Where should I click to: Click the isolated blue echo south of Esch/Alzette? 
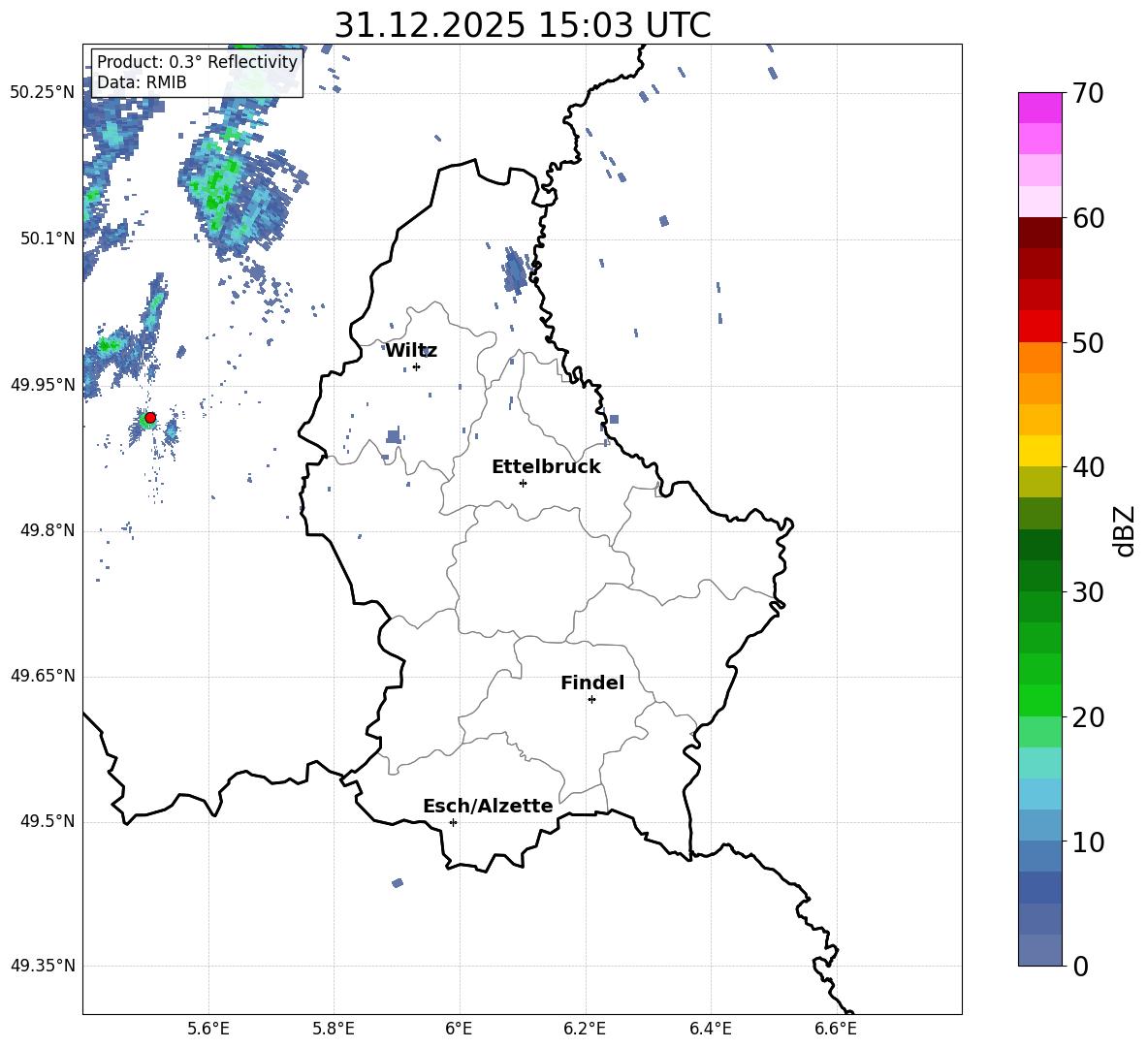(x=398, y=883)
